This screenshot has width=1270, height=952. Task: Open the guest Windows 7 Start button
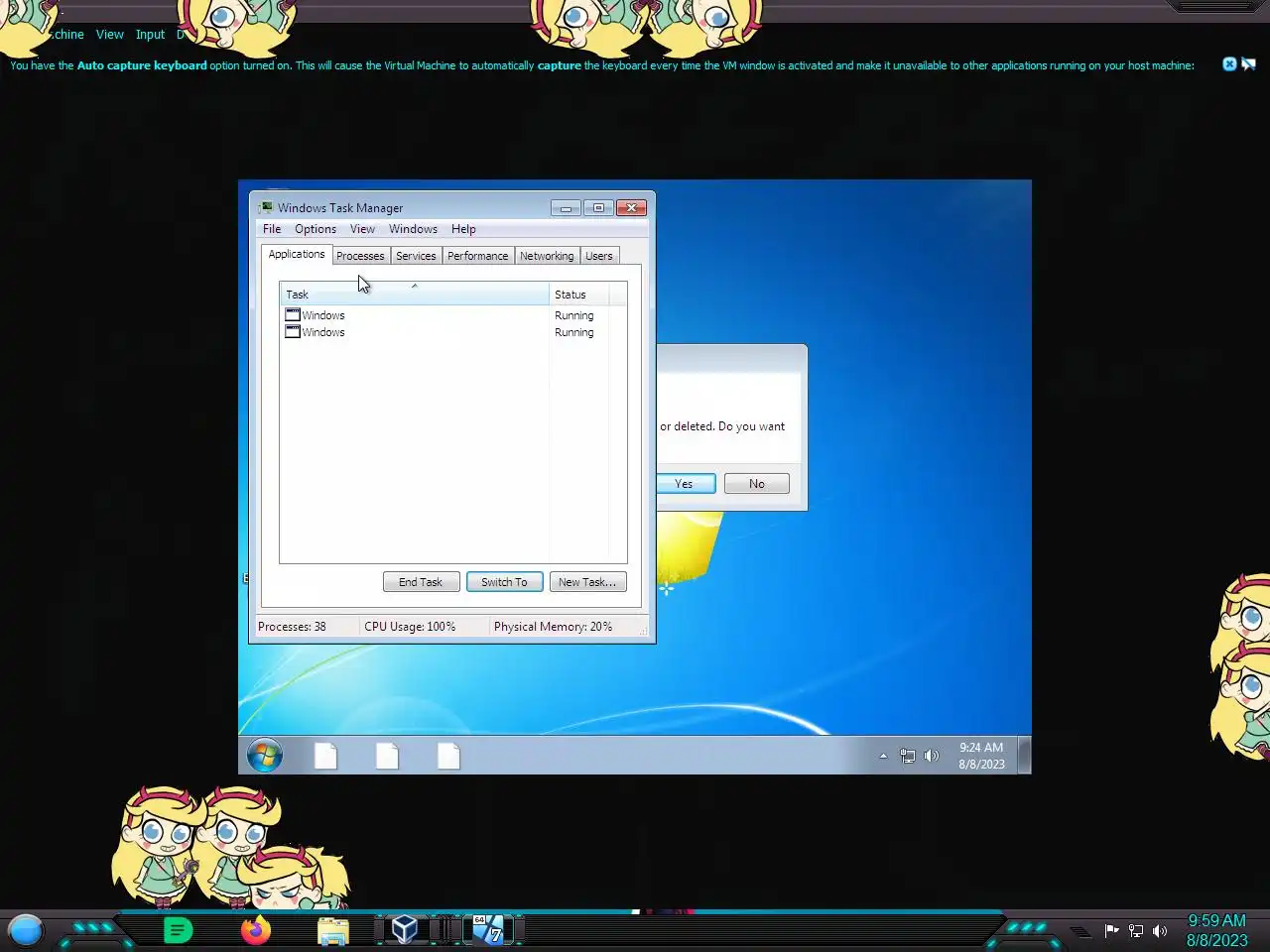[x=265, y=756]
